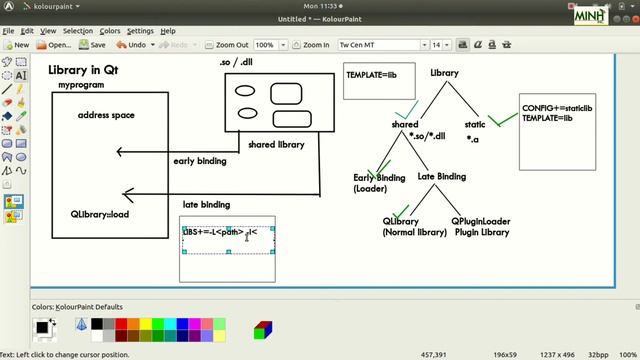Choose the opaque selection mode option
The image size is (640, 360).
(14, 202)
